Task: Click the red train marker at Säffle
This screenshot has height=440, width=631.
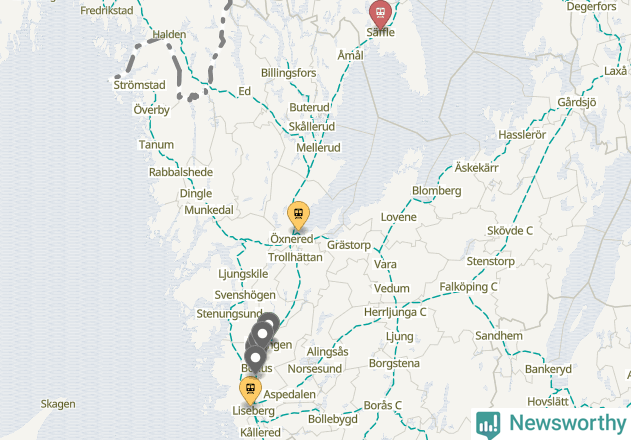Action: tap(380, 14)
